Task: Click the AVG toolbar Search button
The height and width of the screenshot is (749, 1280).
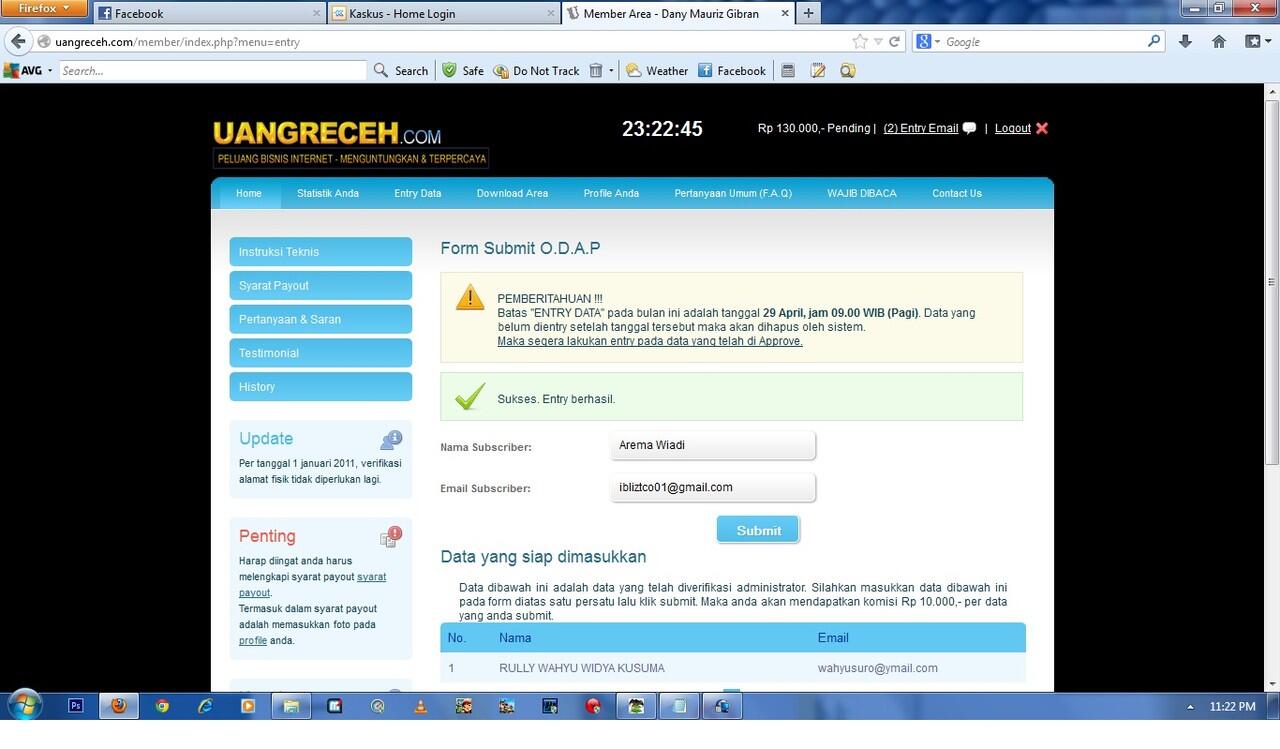Action: [x=401, y=70]
